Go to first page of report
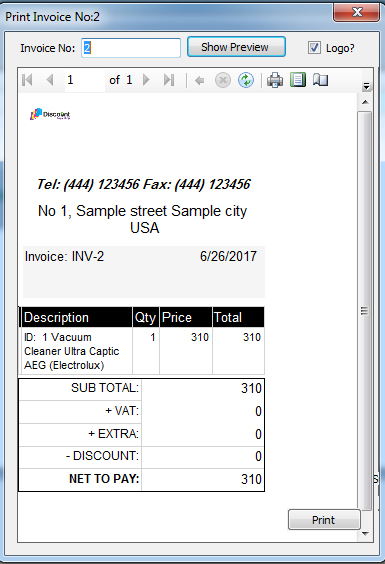The width and height of the screenshot is (385, 564). tap(27, 80)
